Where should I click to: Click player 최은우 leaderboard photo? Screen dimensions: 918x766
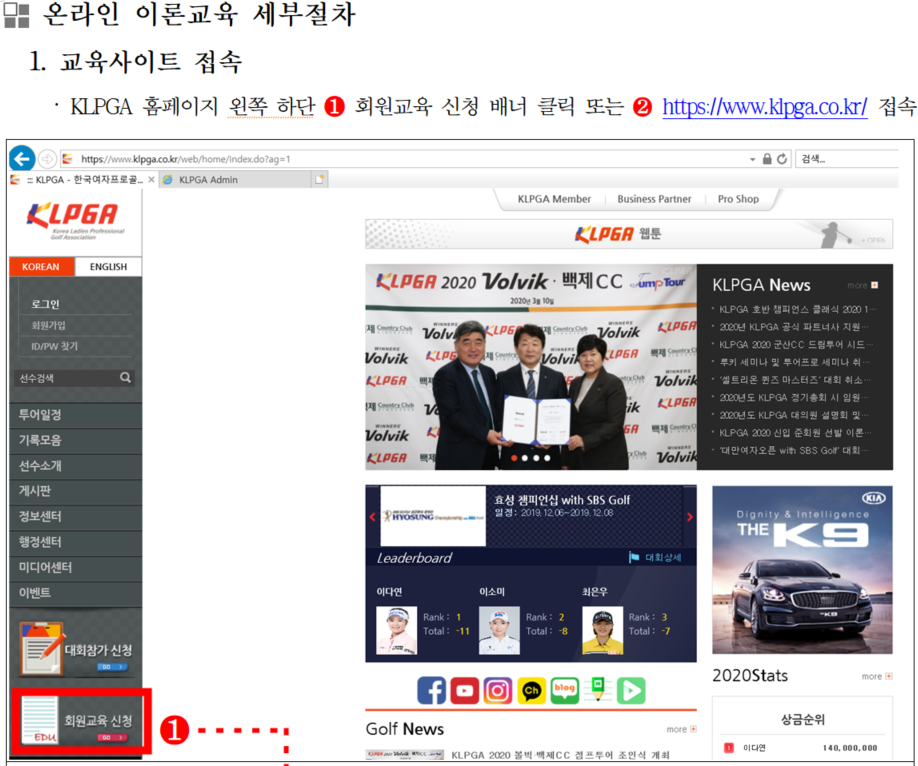602,630
